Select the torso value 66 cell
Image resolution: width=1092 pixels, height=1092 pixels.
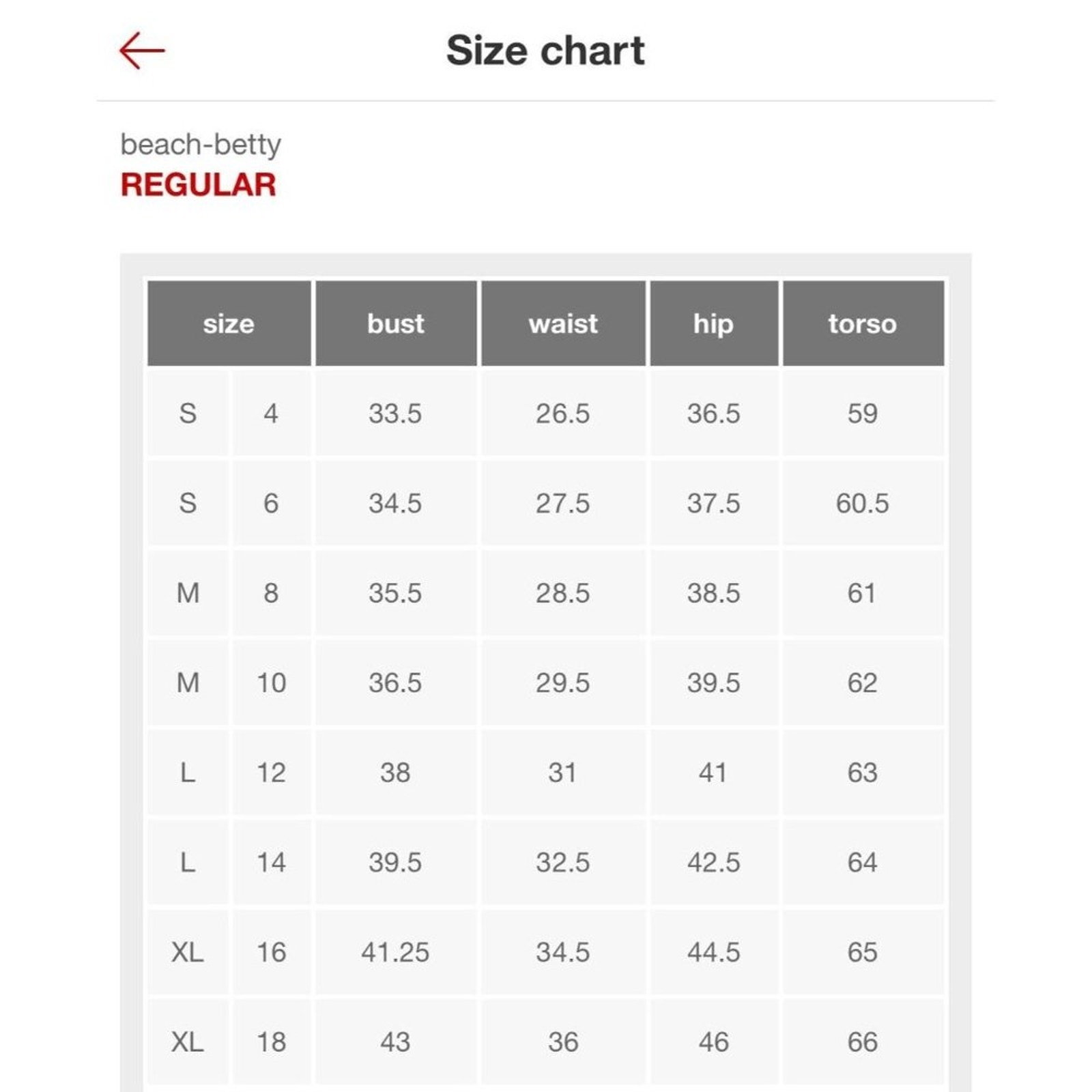pos(863,1042)
